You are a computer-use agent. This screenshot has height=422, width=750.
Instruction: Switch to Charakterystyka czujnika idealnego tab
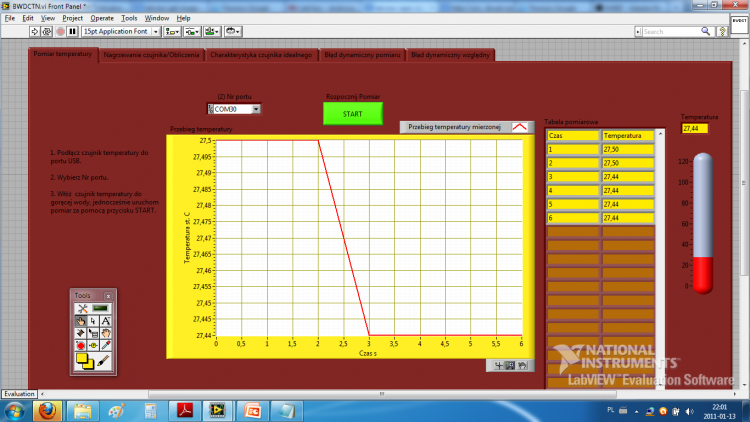click(x=261, y=55)
